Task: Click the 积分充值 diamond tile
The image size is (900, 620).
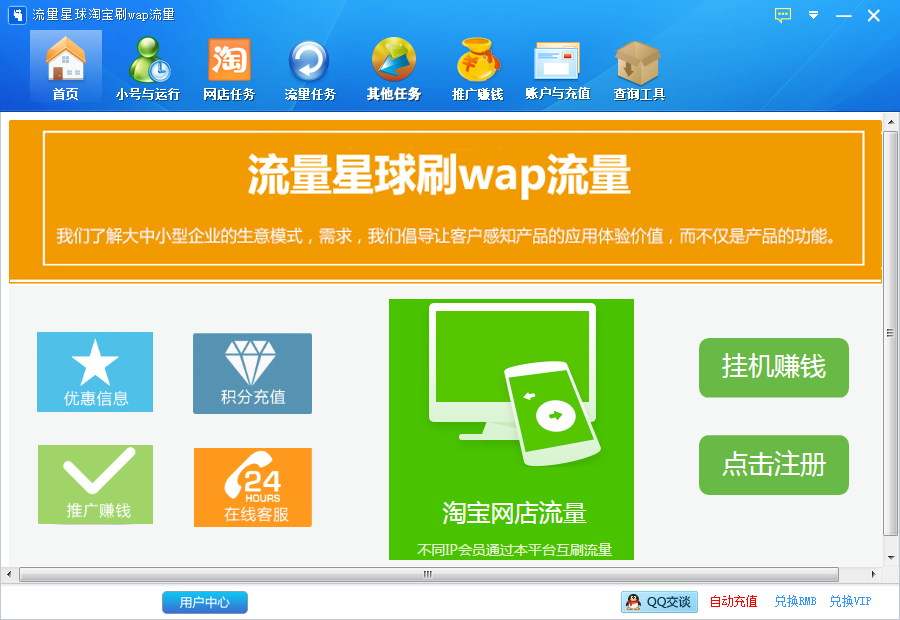Action: pyautogui.click(x=253, y=373)
